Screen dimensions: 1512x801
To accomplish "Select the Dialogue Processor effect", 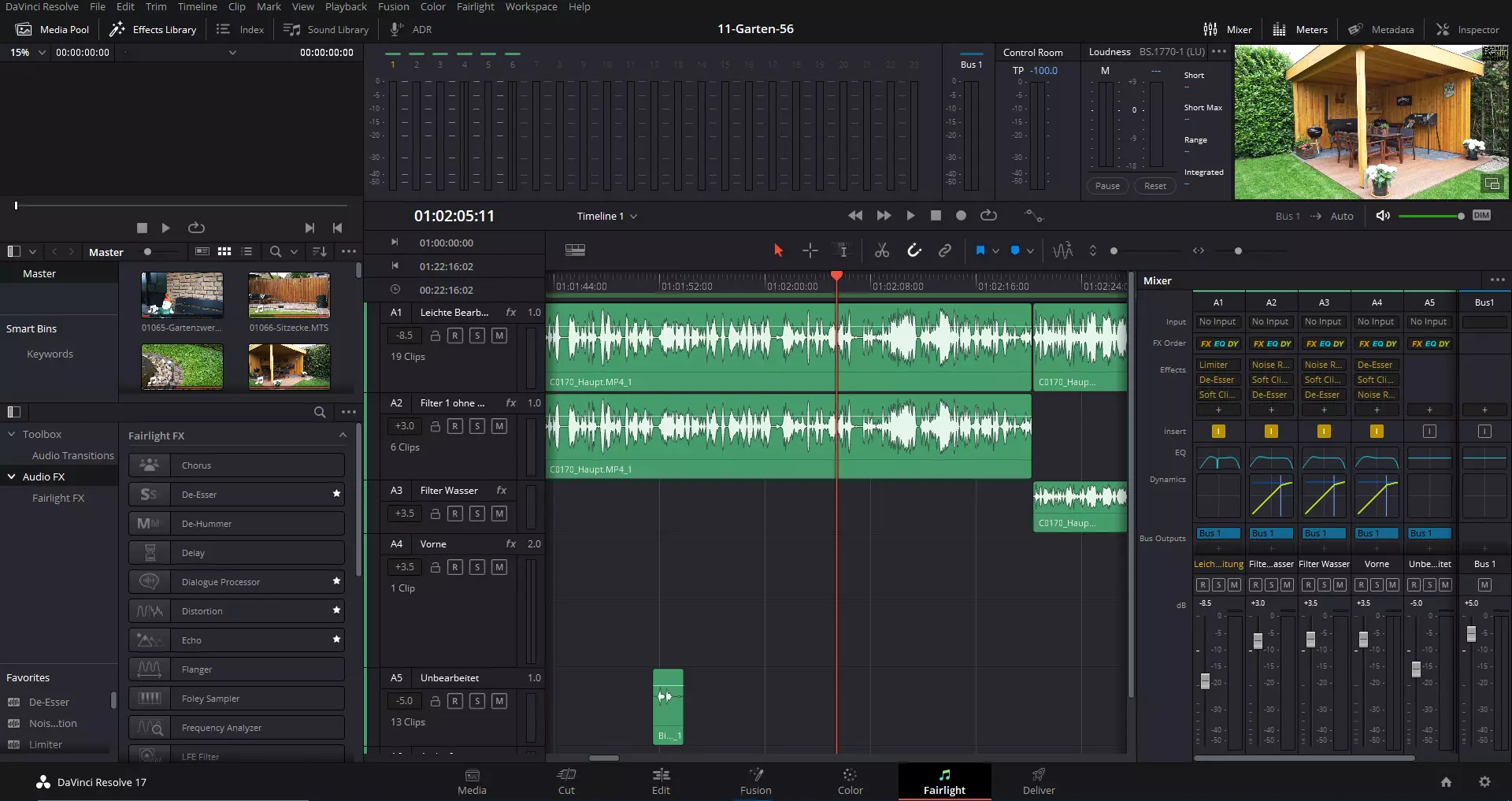I will [236, 581].
